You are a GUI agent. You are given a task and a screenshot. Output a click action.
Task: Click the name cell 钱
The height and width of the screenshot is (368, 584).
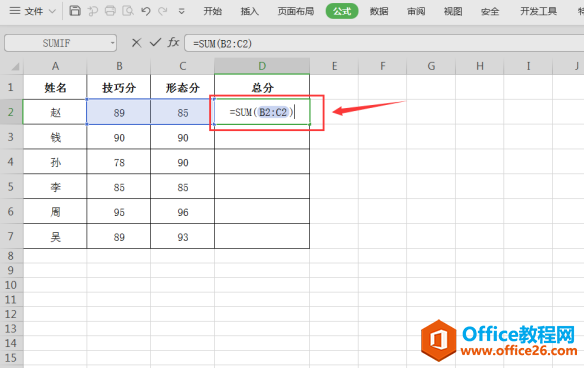[55, 137]
